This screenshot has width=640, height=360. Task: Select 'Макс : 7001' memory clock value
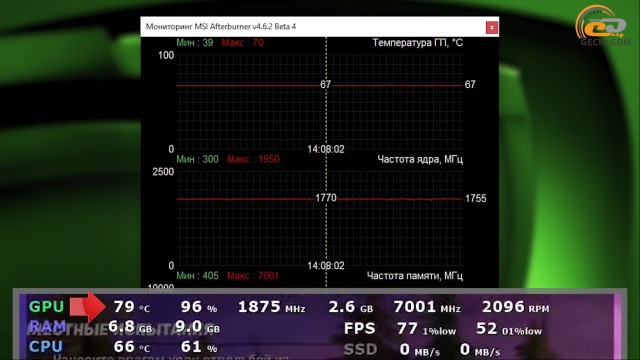point(253,276)
